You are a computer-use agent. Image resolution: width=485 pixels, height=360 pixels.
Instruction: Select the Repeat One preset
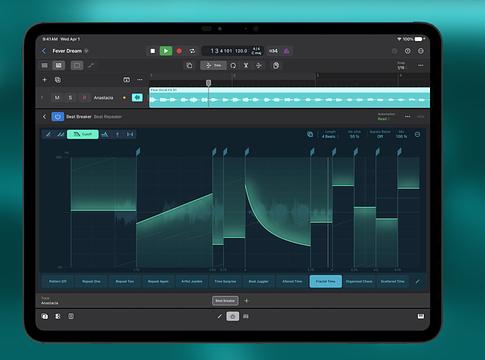pyautogui.click(x=91, y=281)
